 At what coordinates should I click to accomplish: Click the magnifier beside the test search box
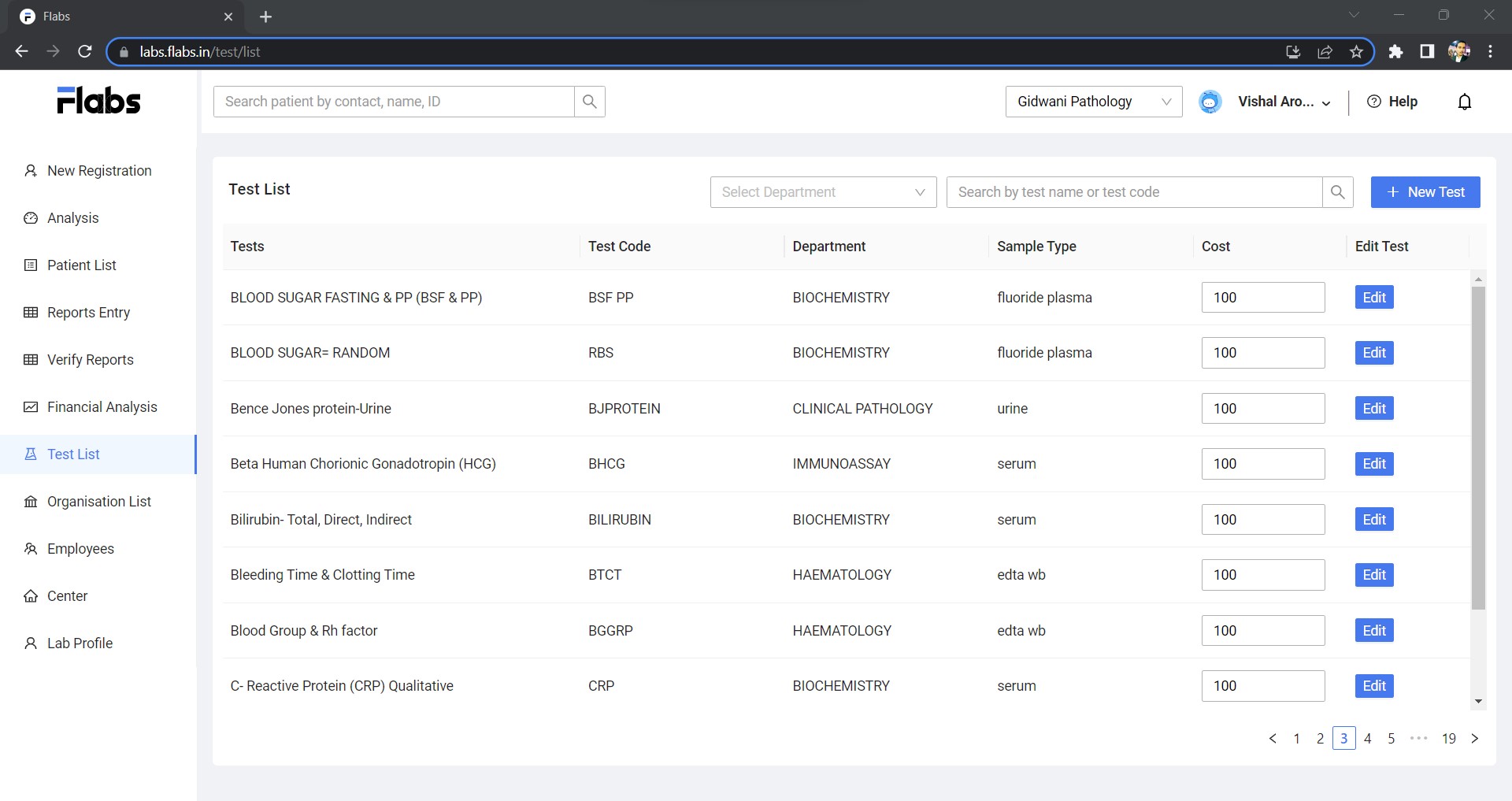(1337, 192)
